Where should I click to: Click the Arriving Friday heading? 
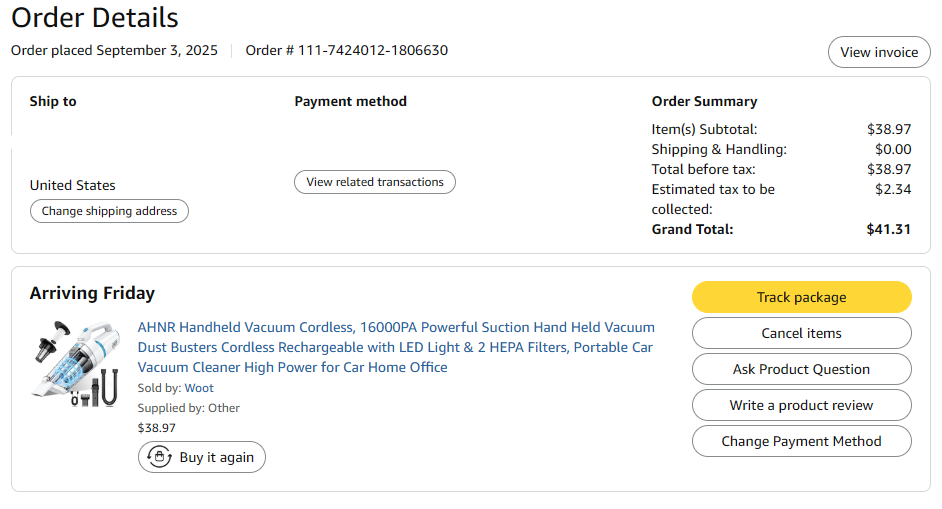point(93,293)
